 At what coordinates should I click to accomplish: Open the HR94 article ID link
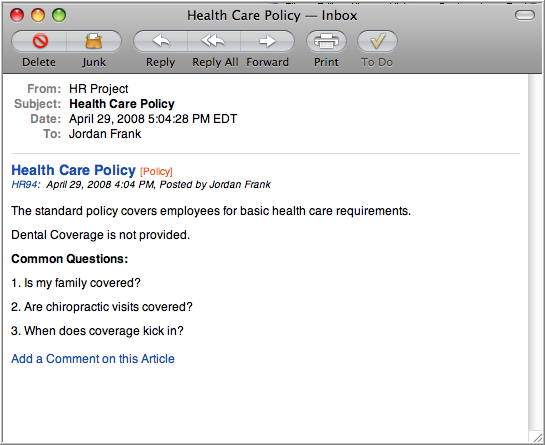[x=24, y=184]
